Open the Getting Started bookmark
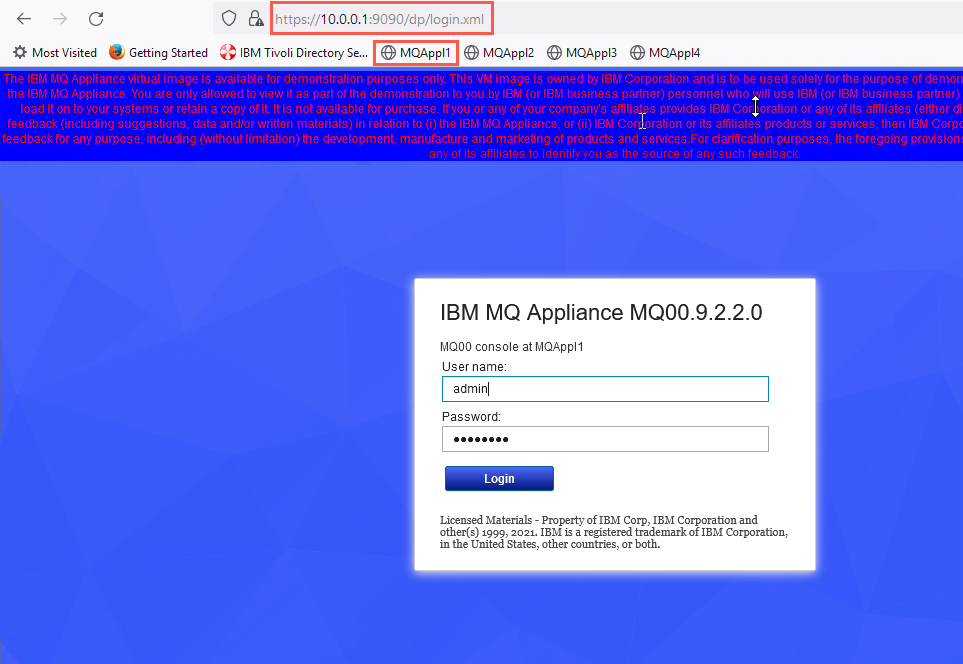963x664 pixels. 158,53
